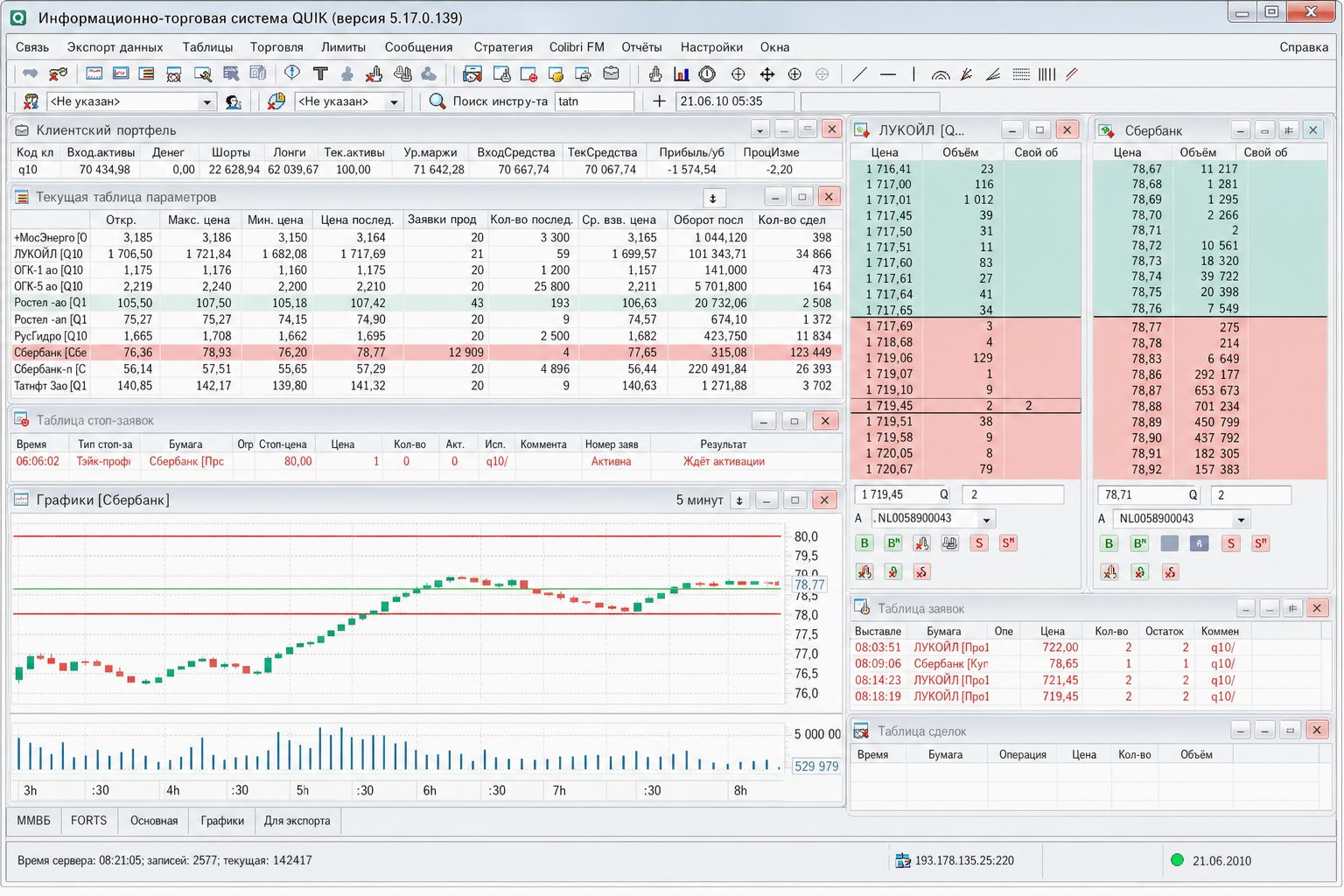The width and height of the screenshot is (1344, 896).
Task: Click the bold T text tool icon
Action: click(320, 74)
